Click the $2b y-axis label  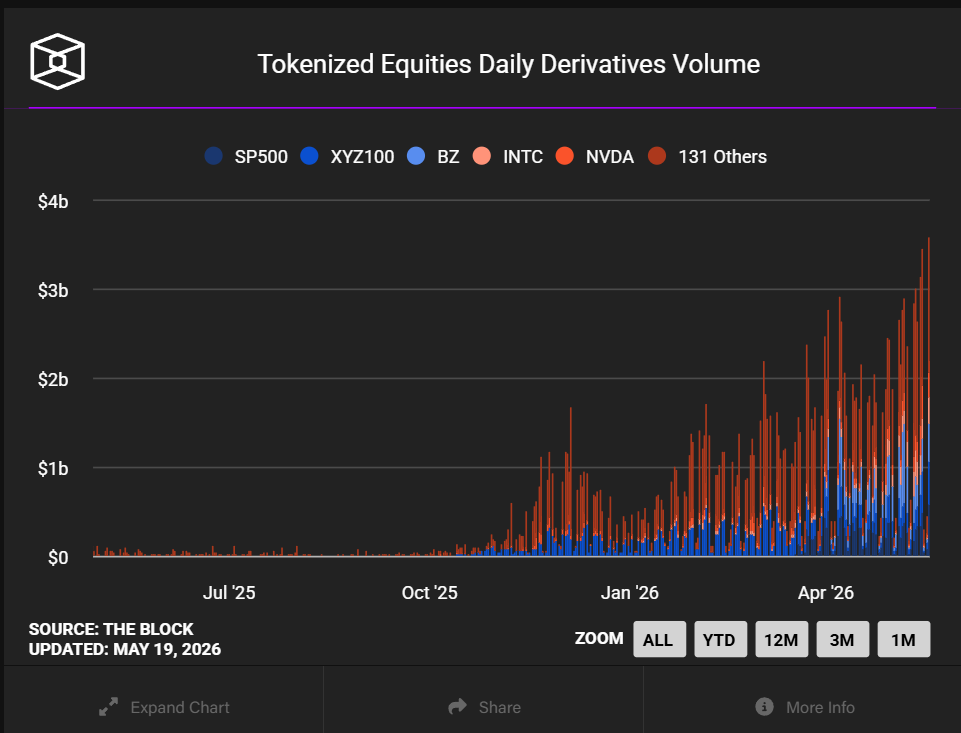click(x=53, y=379)
